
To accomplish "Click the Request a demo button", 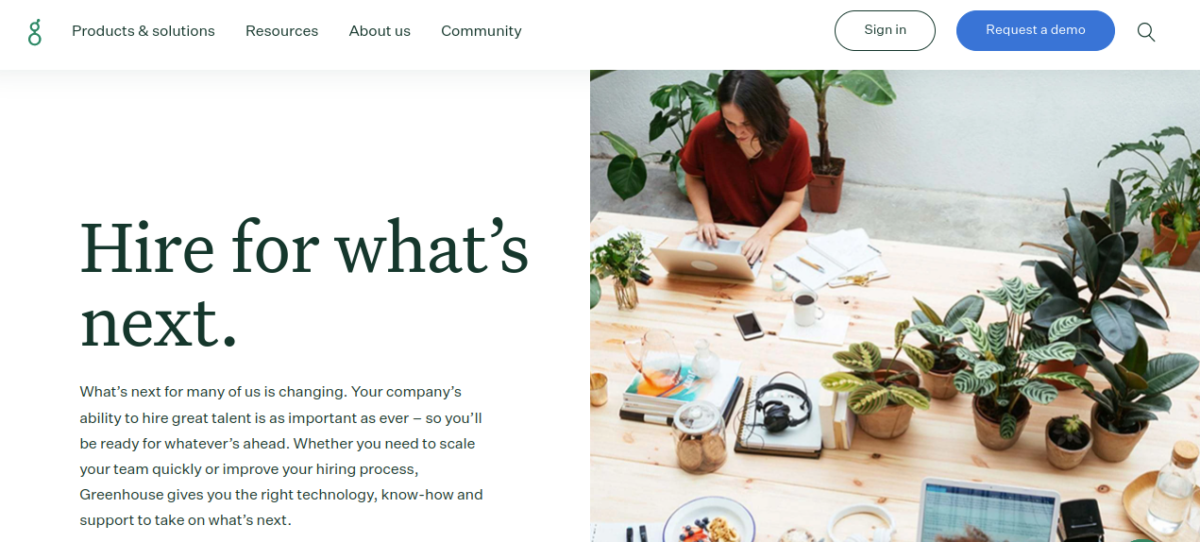I will point(1035,30).
